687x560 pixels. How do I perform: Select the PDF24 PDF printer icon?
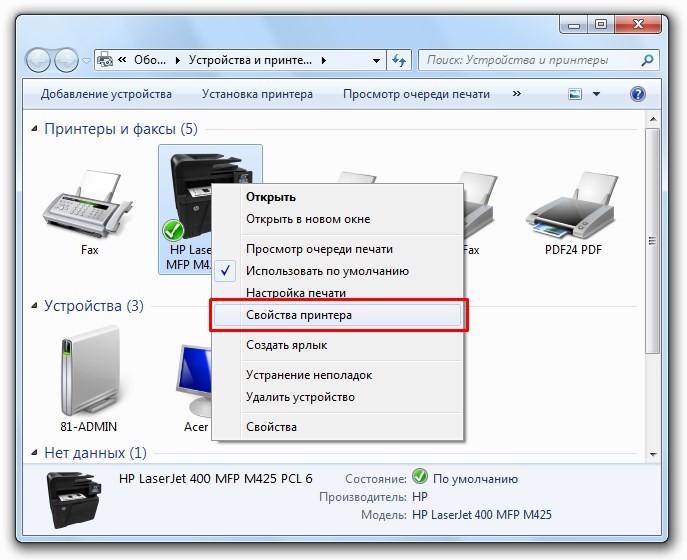click(x=573, y=206)
